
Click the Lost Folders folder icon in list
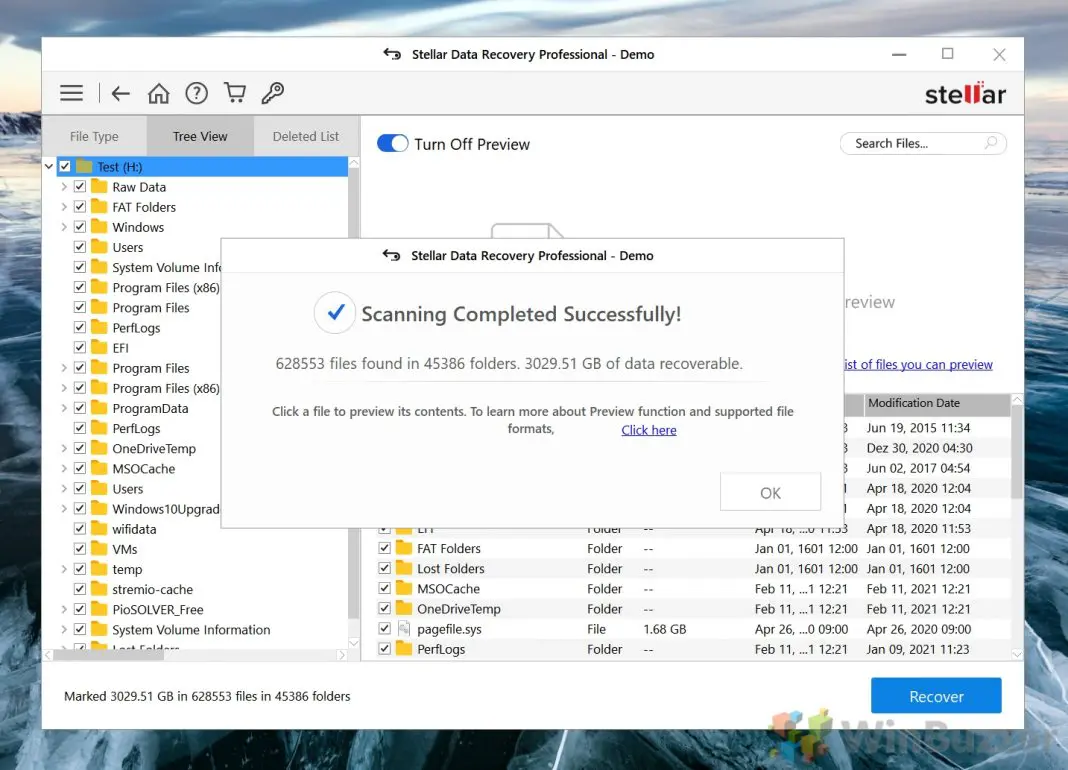404,568
